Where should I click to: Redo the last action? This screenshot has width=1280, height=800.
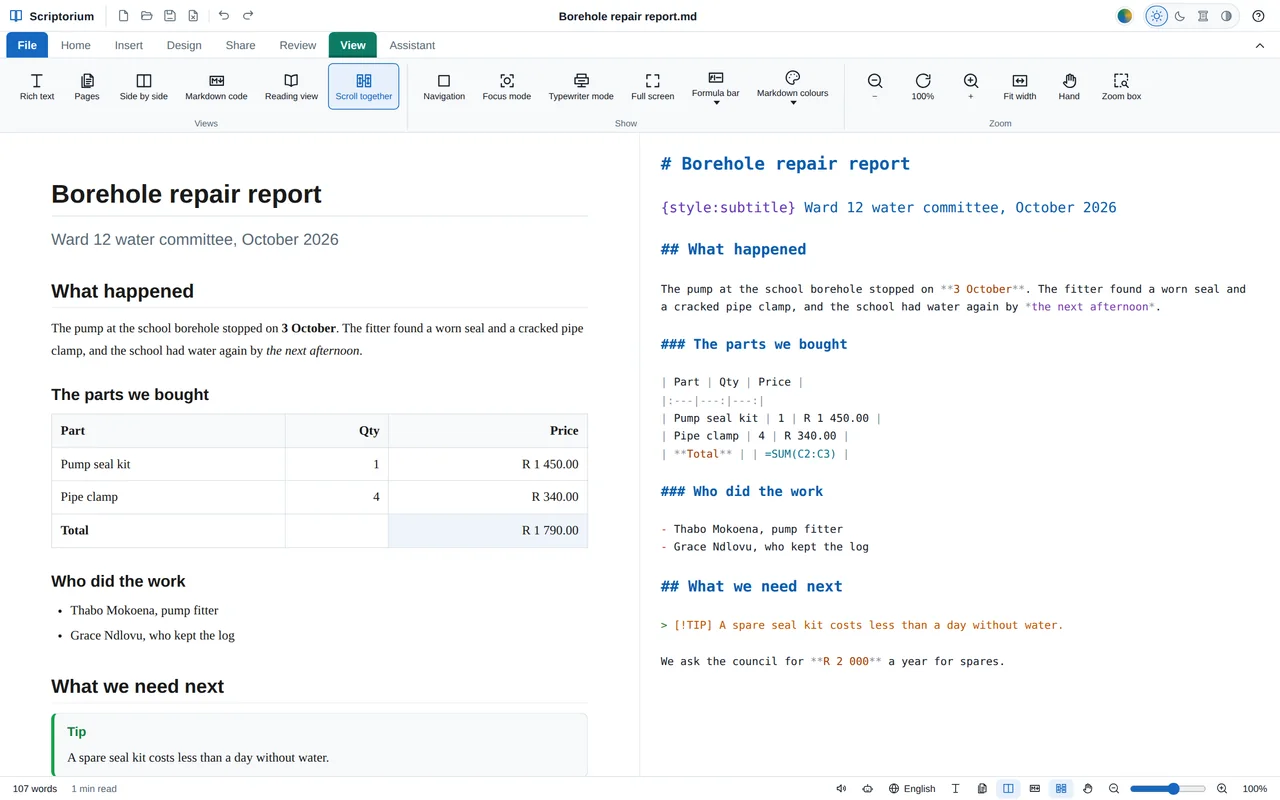click(248, 16)
